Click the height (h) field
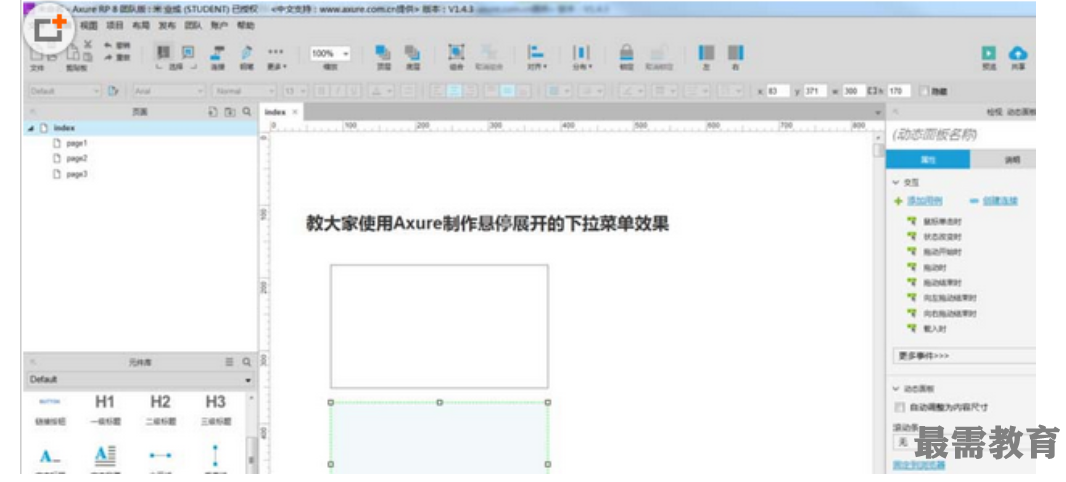This screenshot has height=482, width=1066. (900, 90)
